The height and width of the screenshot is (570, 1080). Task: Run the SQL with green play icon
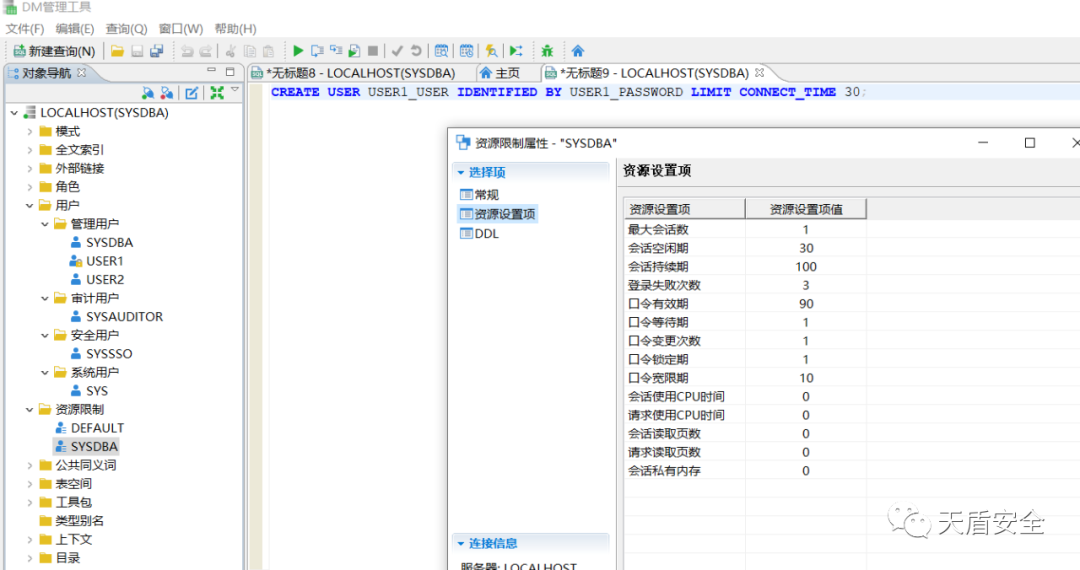[x=297, y=51]
